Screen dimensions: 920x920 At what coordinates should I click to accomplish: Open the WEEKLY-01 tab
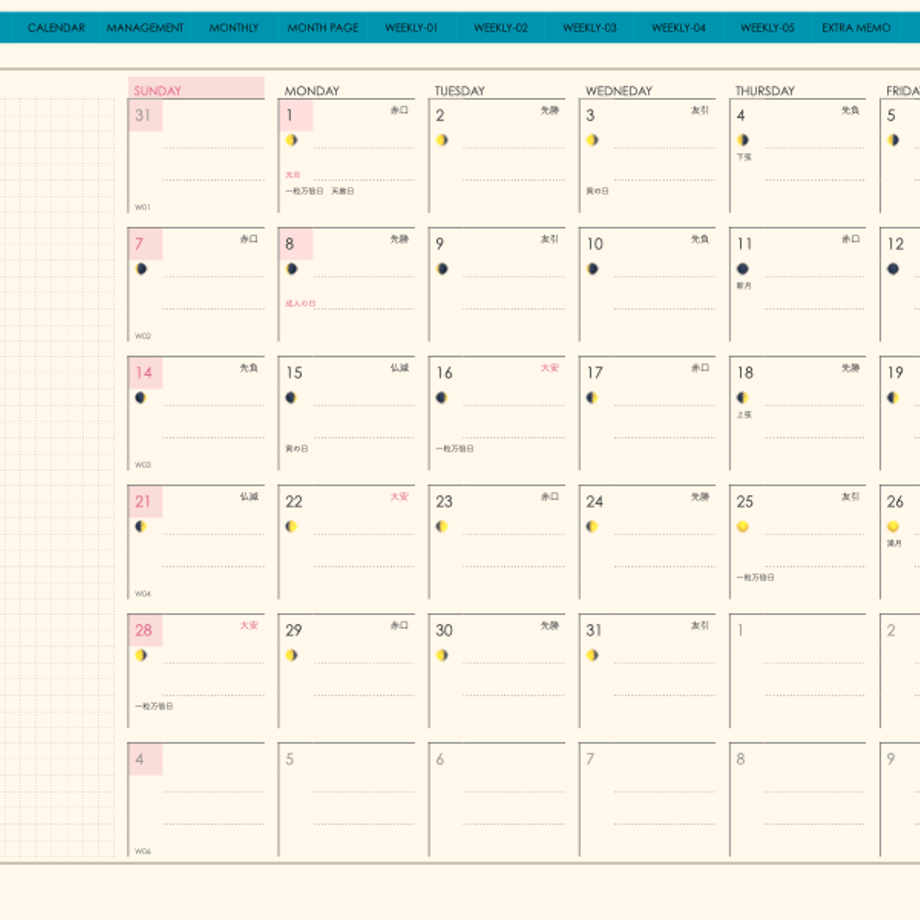click(x=411, y=28)
